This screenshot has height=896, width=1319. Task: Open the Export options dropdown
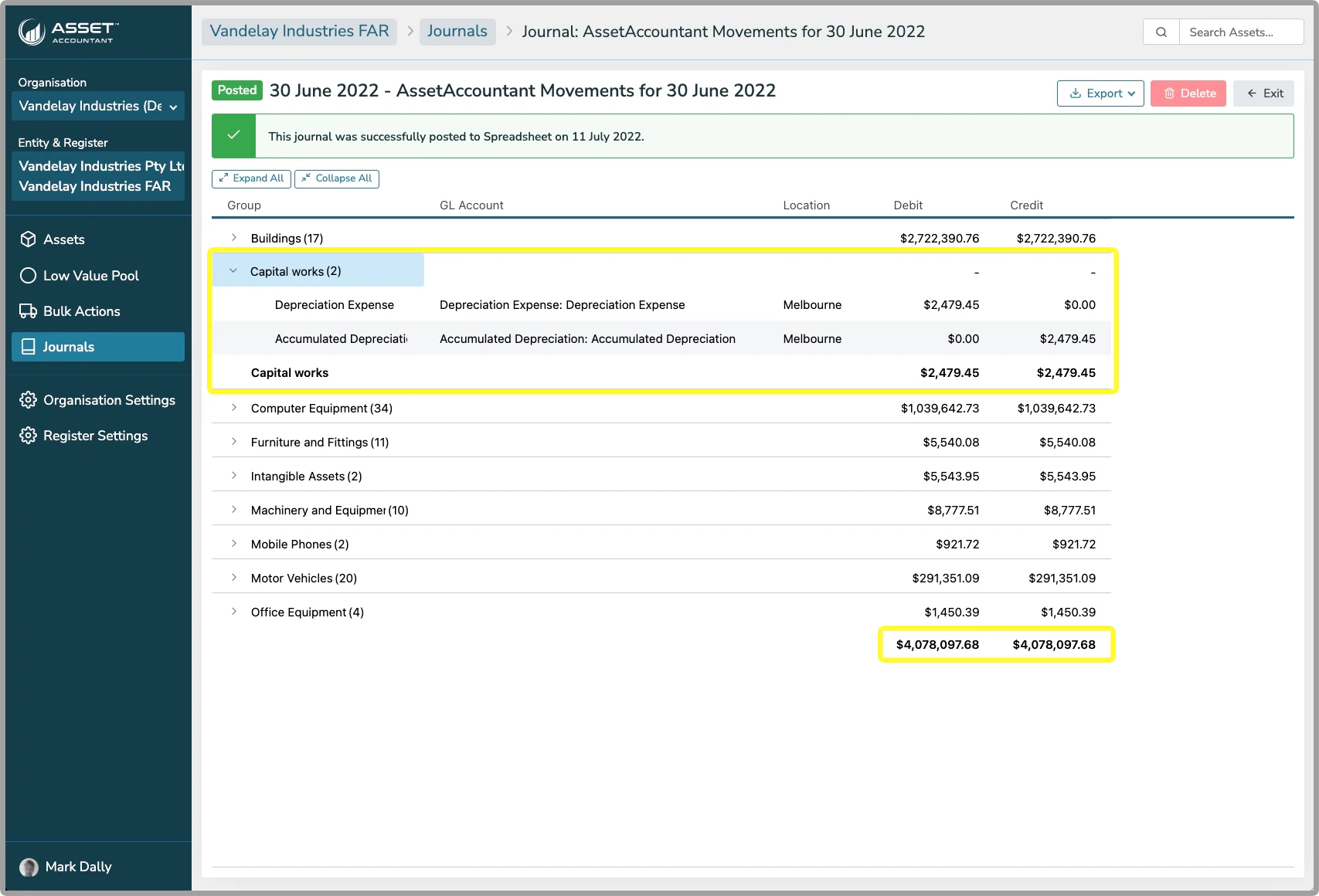coord(1100,93)
